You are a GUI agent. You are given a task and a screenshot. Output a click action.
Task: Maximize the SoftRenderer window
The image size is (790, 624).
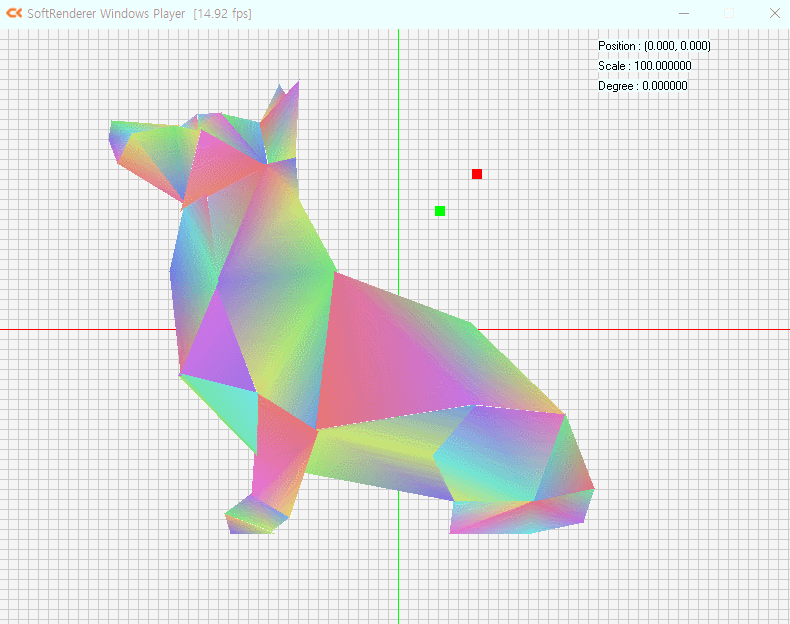click(x=729, y=13)
